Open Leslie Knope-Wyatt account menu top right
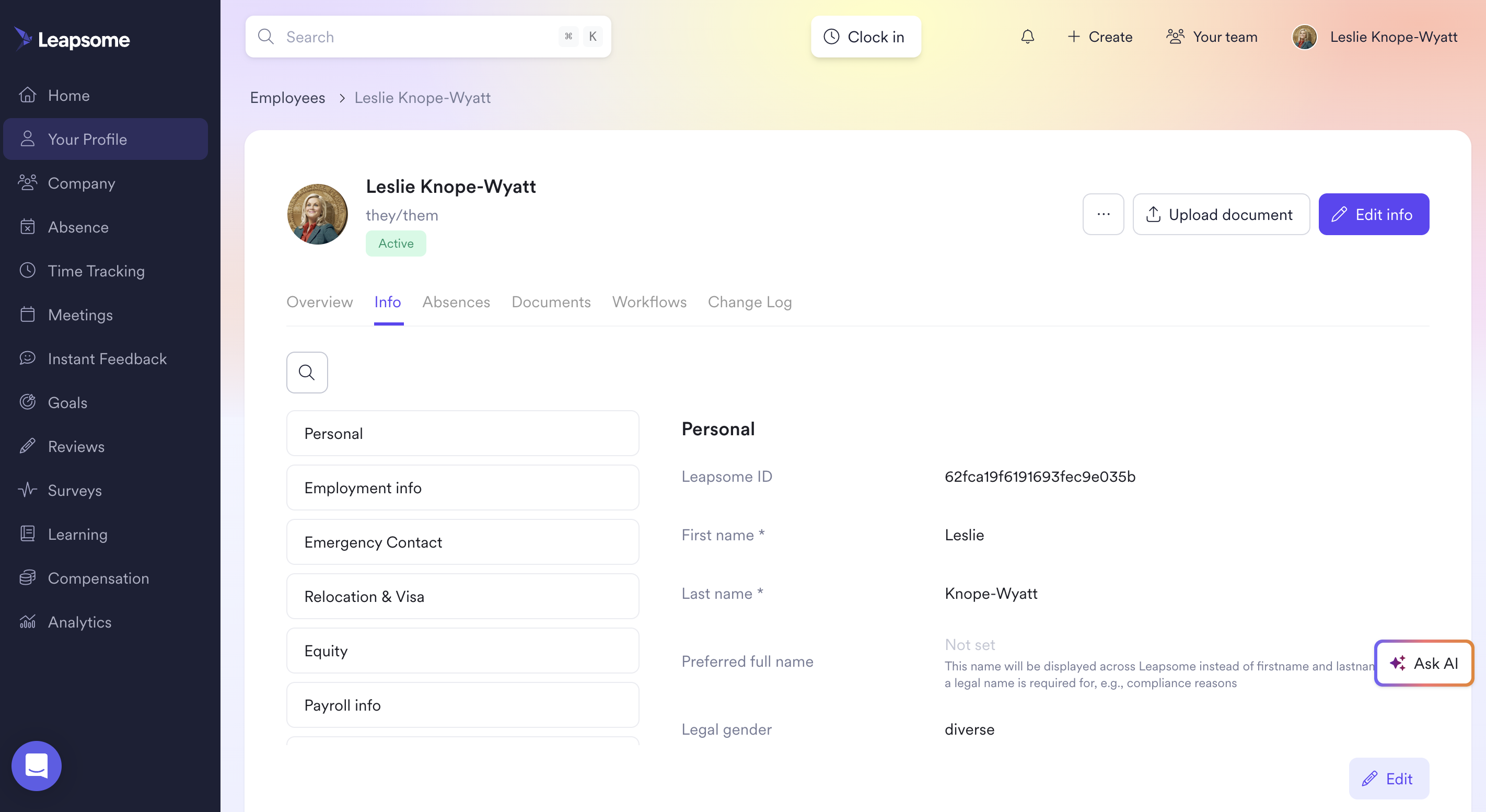Viewport: 1486px width, 812px height. [x=1375, y=37]
